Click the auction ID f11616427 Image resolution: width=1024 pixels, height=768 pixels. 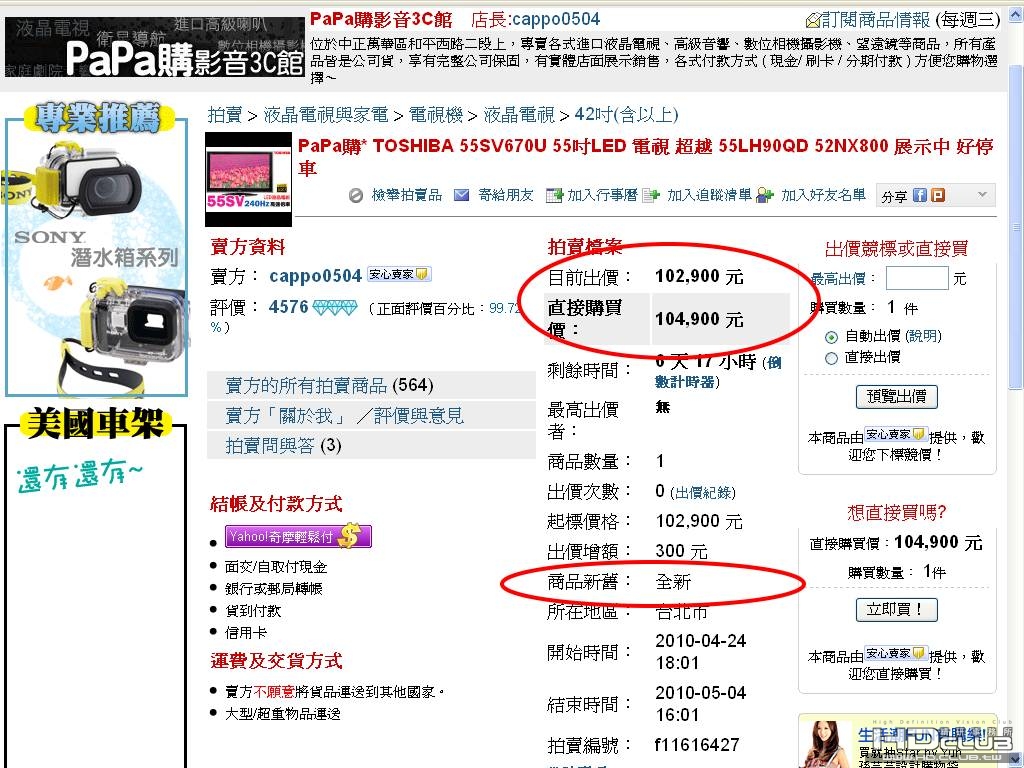click(x=697, y=745)
